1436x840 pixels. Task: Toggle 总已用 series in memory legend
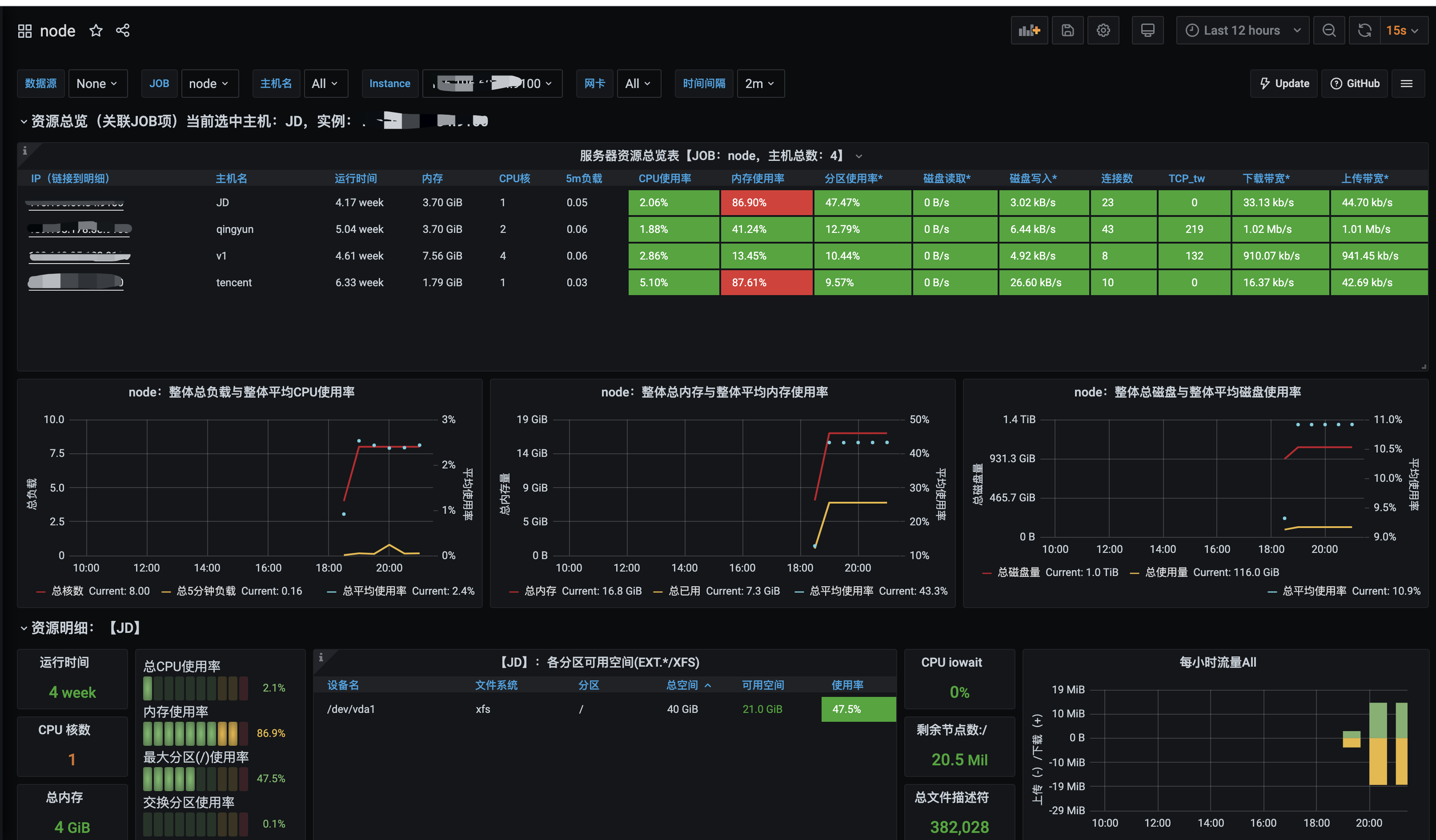tap(684, 591)
